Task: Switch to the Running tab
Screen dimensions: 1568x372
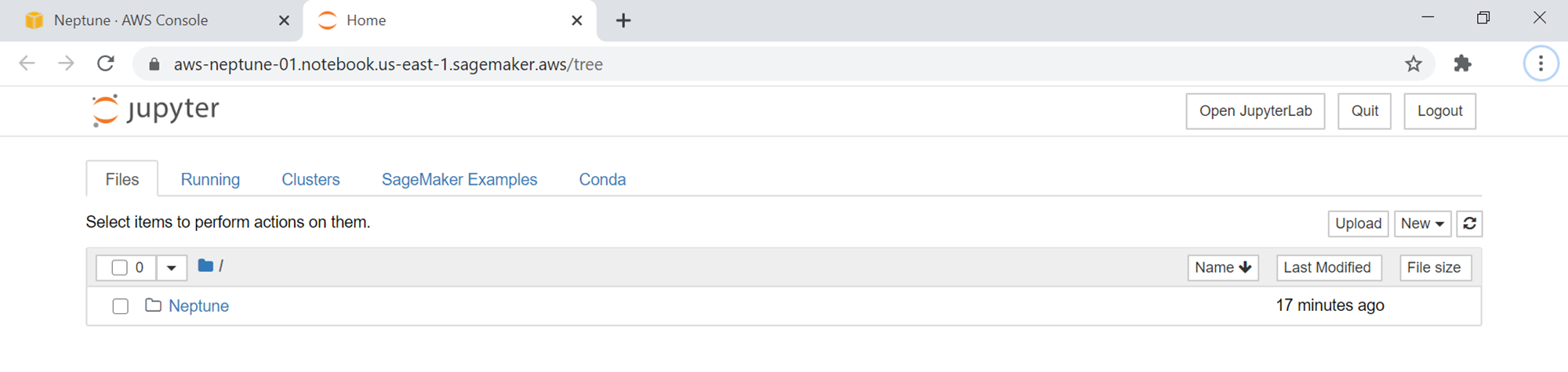Action: [x=210, y=179]
